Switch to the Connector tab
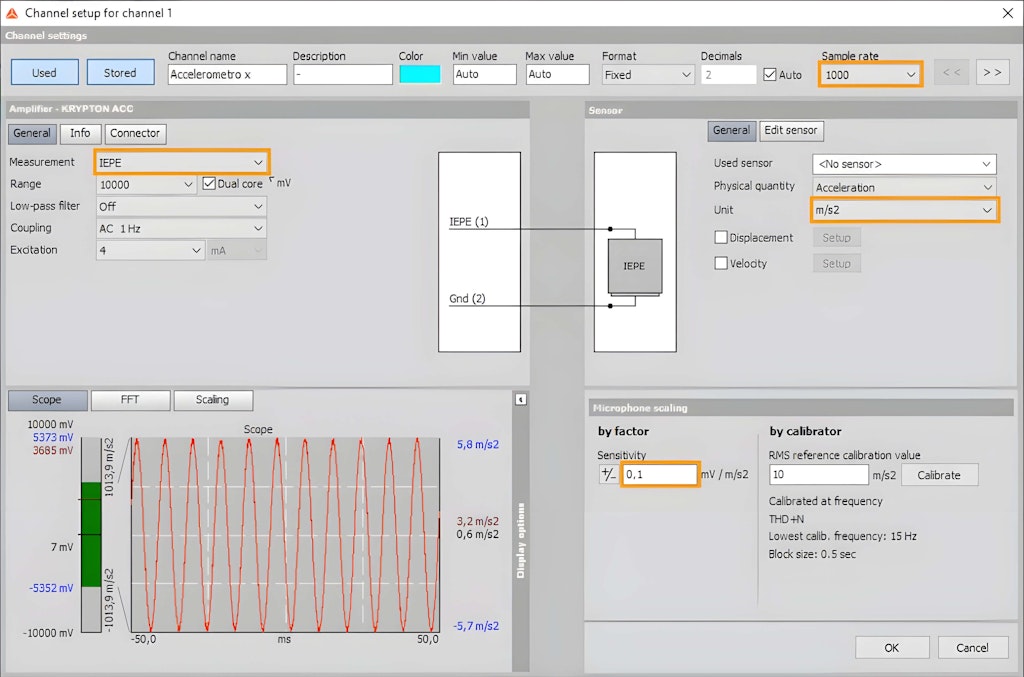This screenshot has width=1024, height=677. pyautogui.click(x=135, y=133)
